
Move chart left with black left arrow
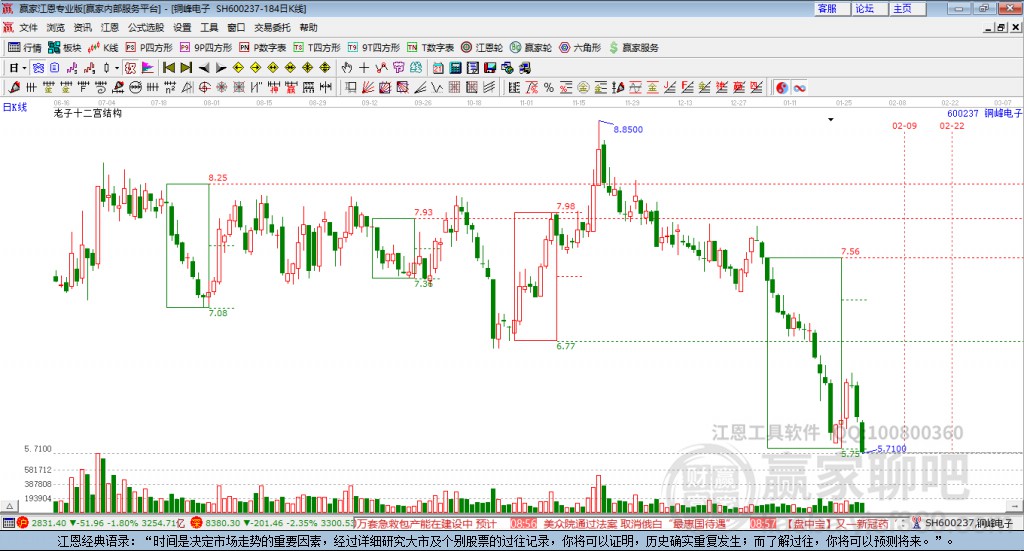(204, 68)
